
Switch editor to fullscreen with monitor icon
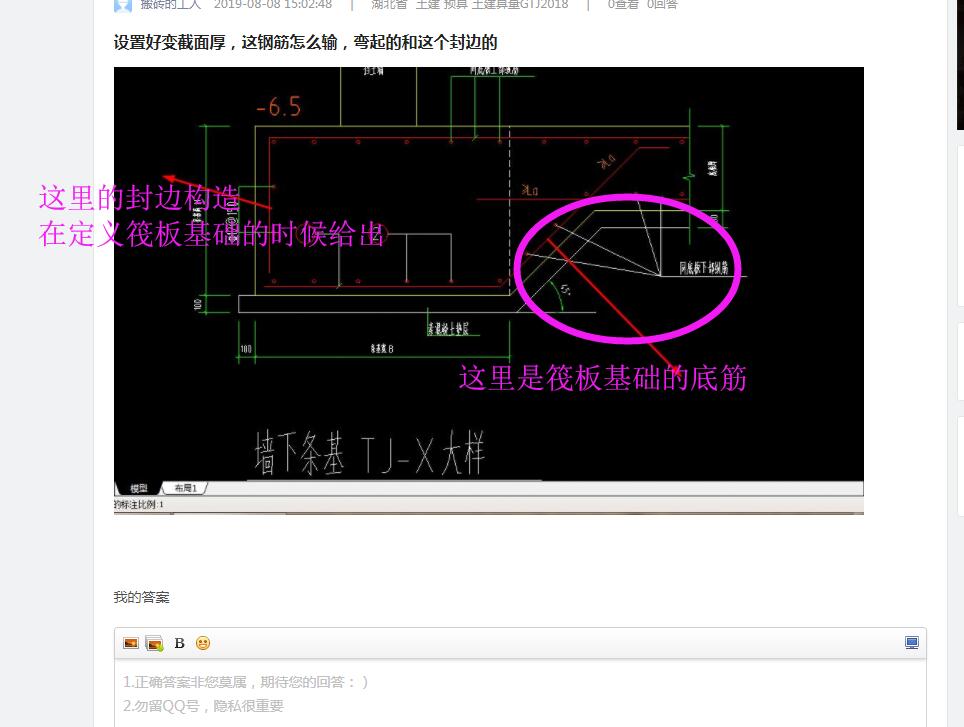tap(912, 643)
